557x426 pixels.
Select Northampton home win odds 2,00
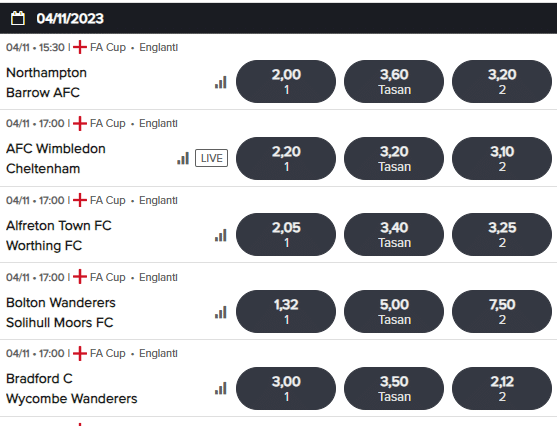point(286,81)
